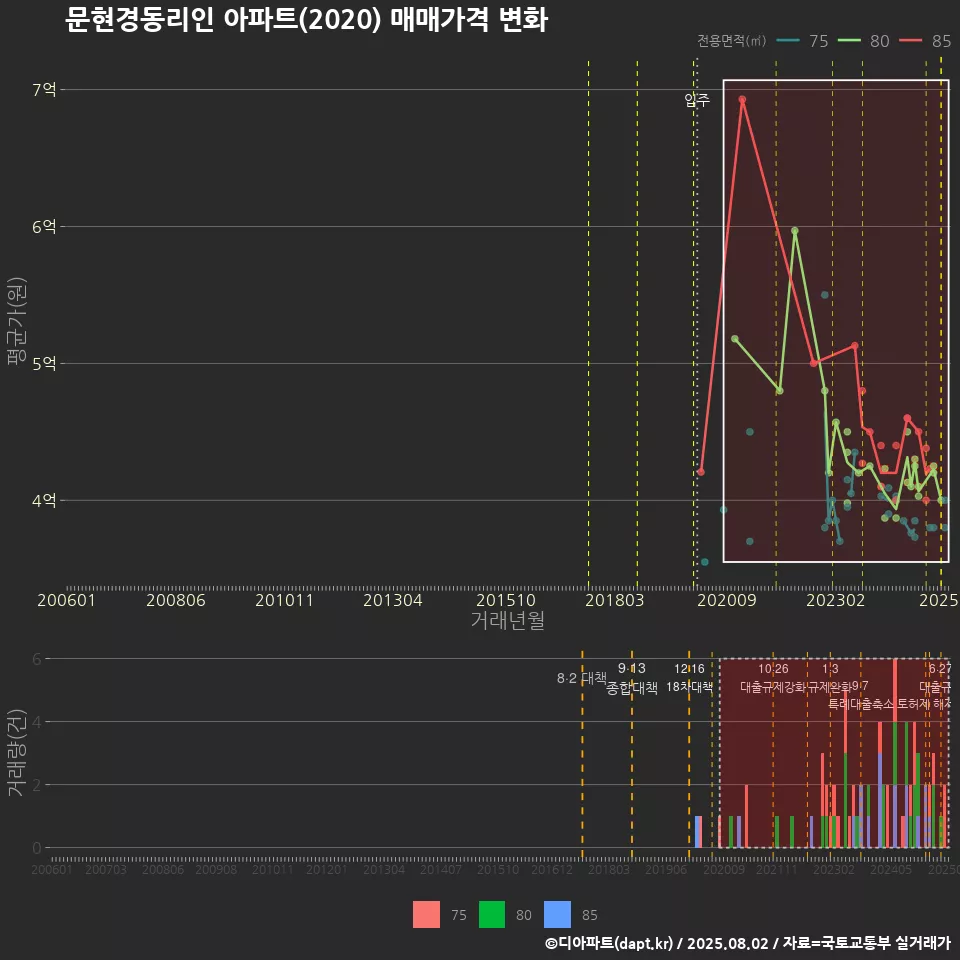Click the 특례대출축소 annotation text
960x960 pixels.
tap(861, 704)
